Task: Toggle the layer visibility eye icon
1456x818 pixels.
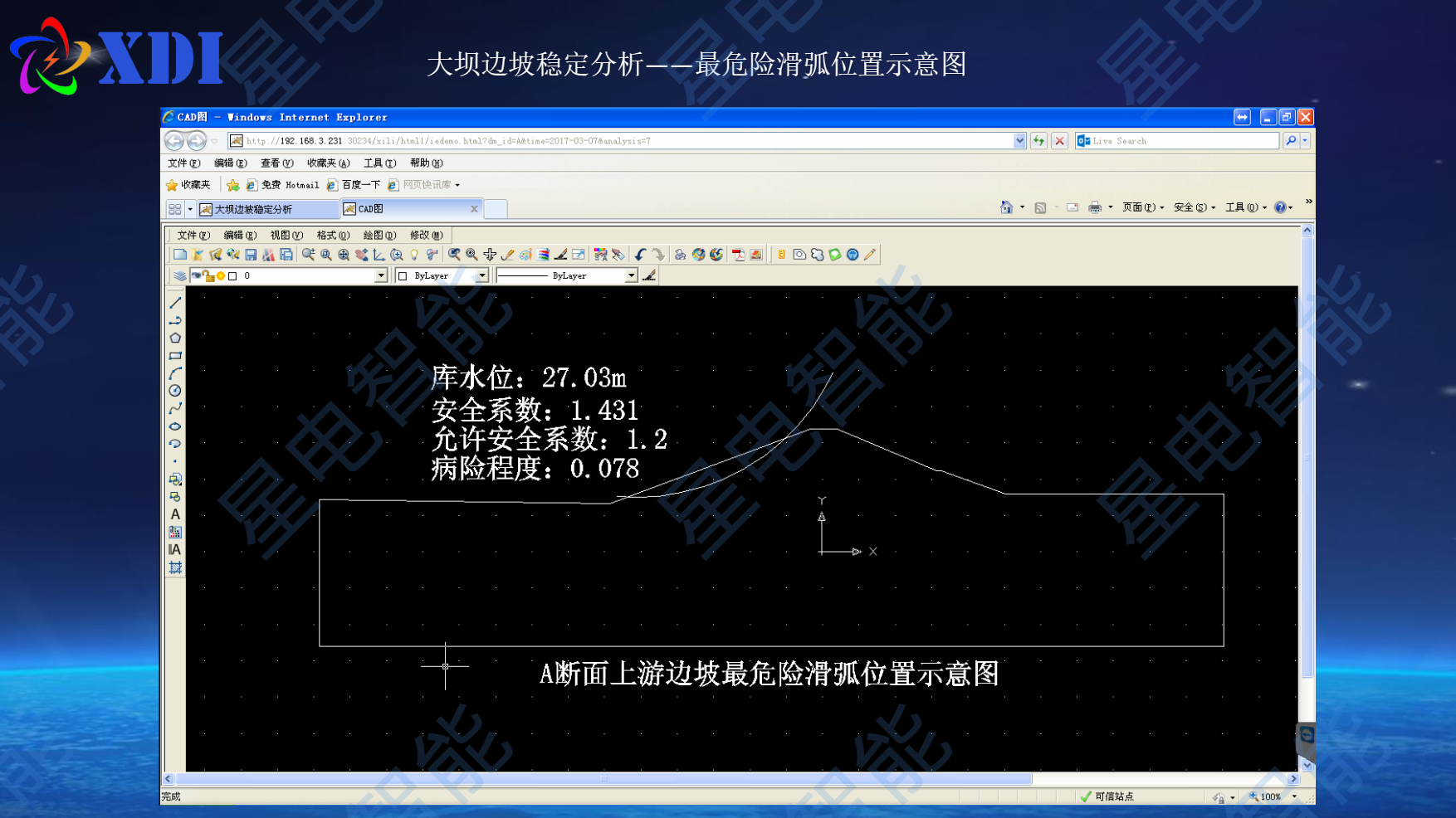Action: tap(197, 275)
